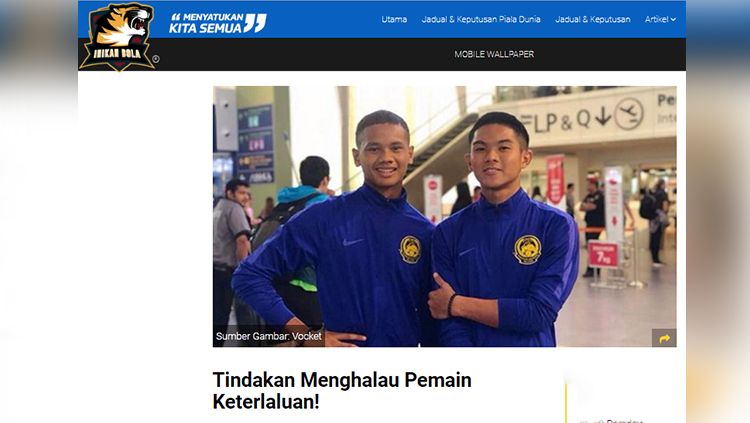Click the yellow share arrow on photo
The width and height of the screenshot is (750, 423).
point(664,338)
